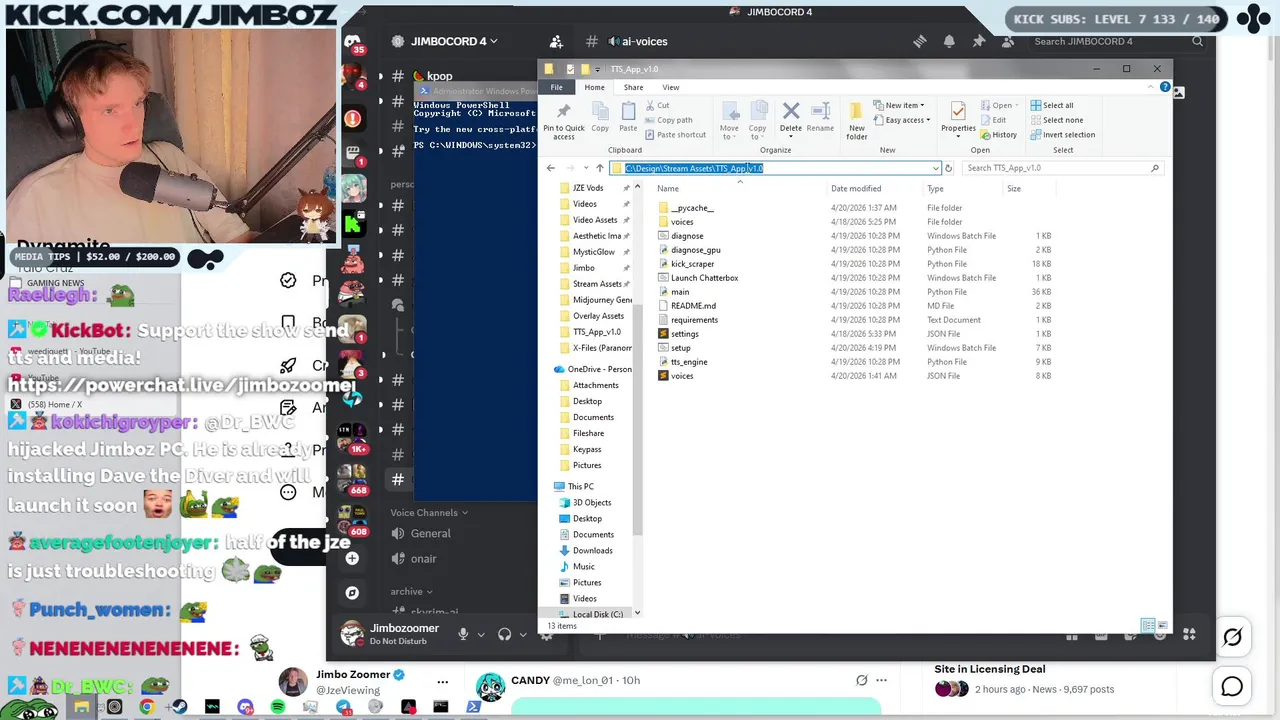Select 3D Objects under This PC
1280x720 pixels.
click(591, 503)
